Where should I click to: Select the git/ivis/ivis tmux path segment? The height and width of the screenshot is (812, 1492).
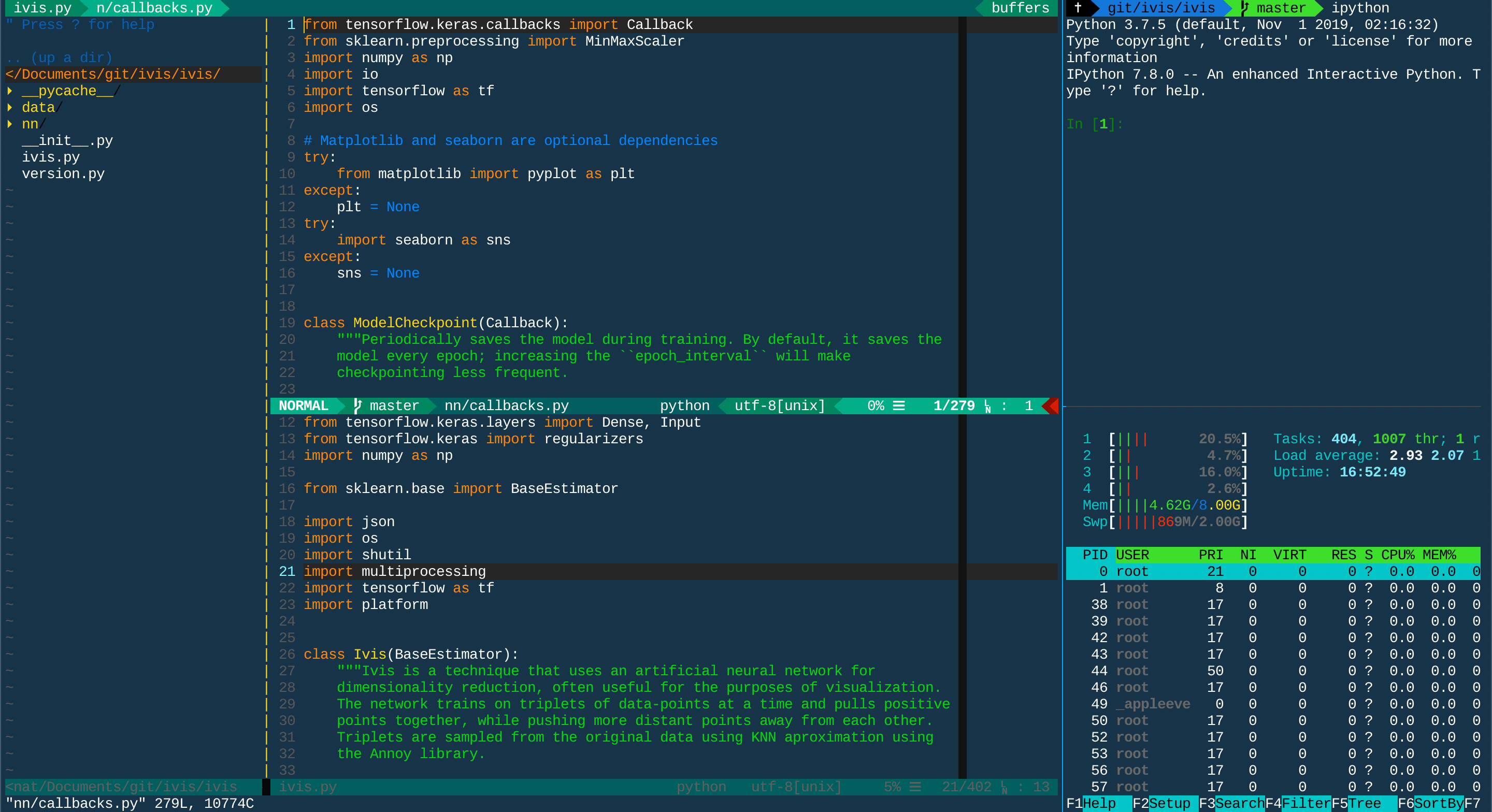[x=1160, y=8]
